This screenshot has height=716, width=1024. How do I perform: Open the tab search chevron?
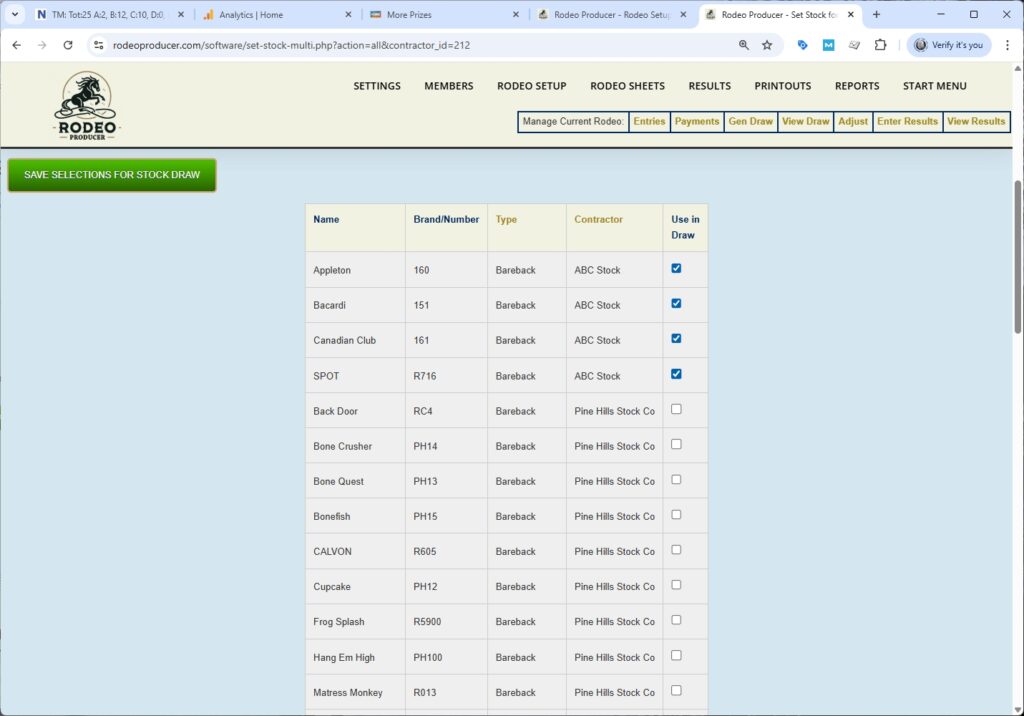click(x=13, y=14)
